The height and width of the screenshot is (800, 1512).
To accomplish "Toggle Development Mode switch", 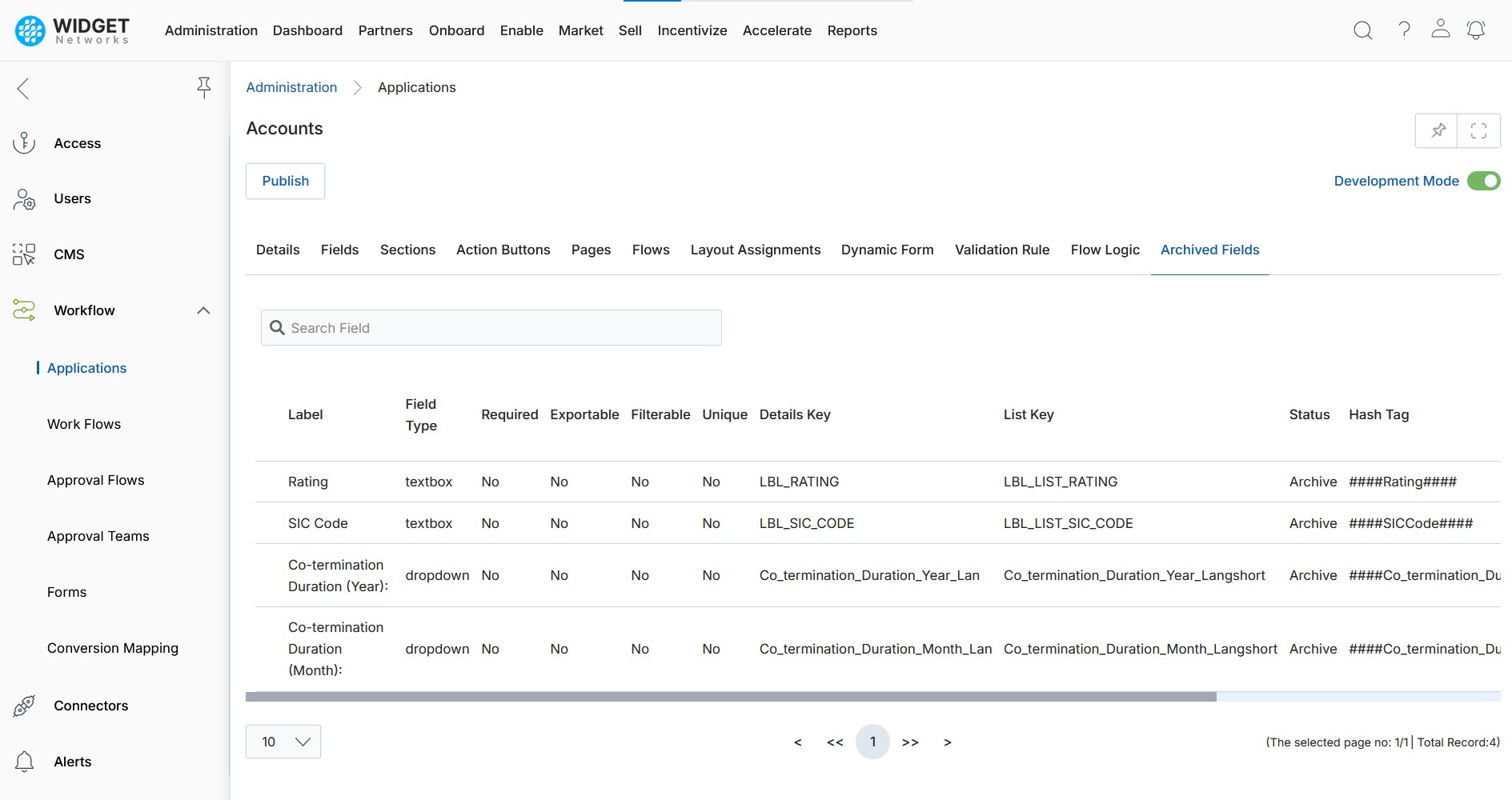I will [1483, 181].
